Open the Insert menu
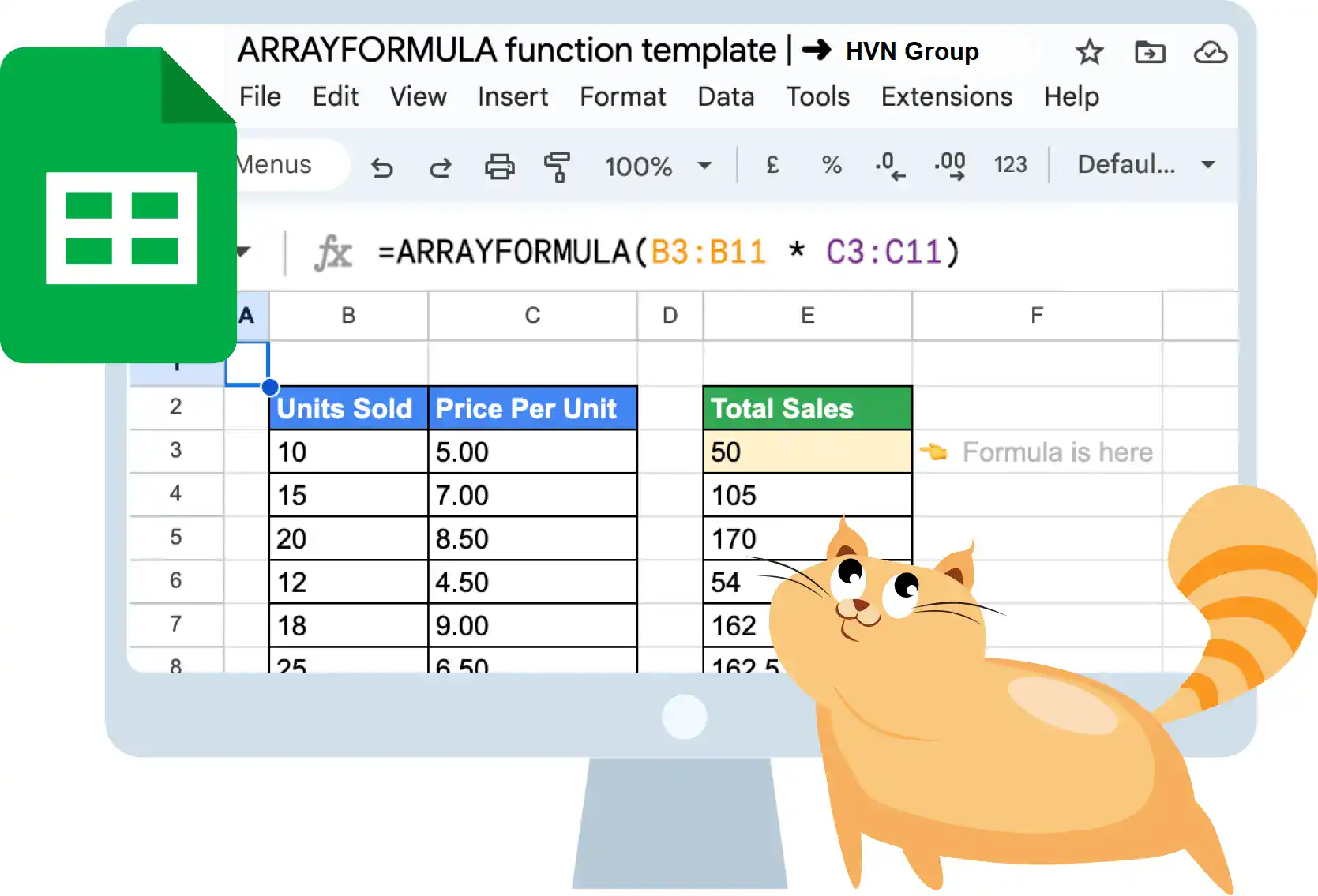 (x=513, y=96)
